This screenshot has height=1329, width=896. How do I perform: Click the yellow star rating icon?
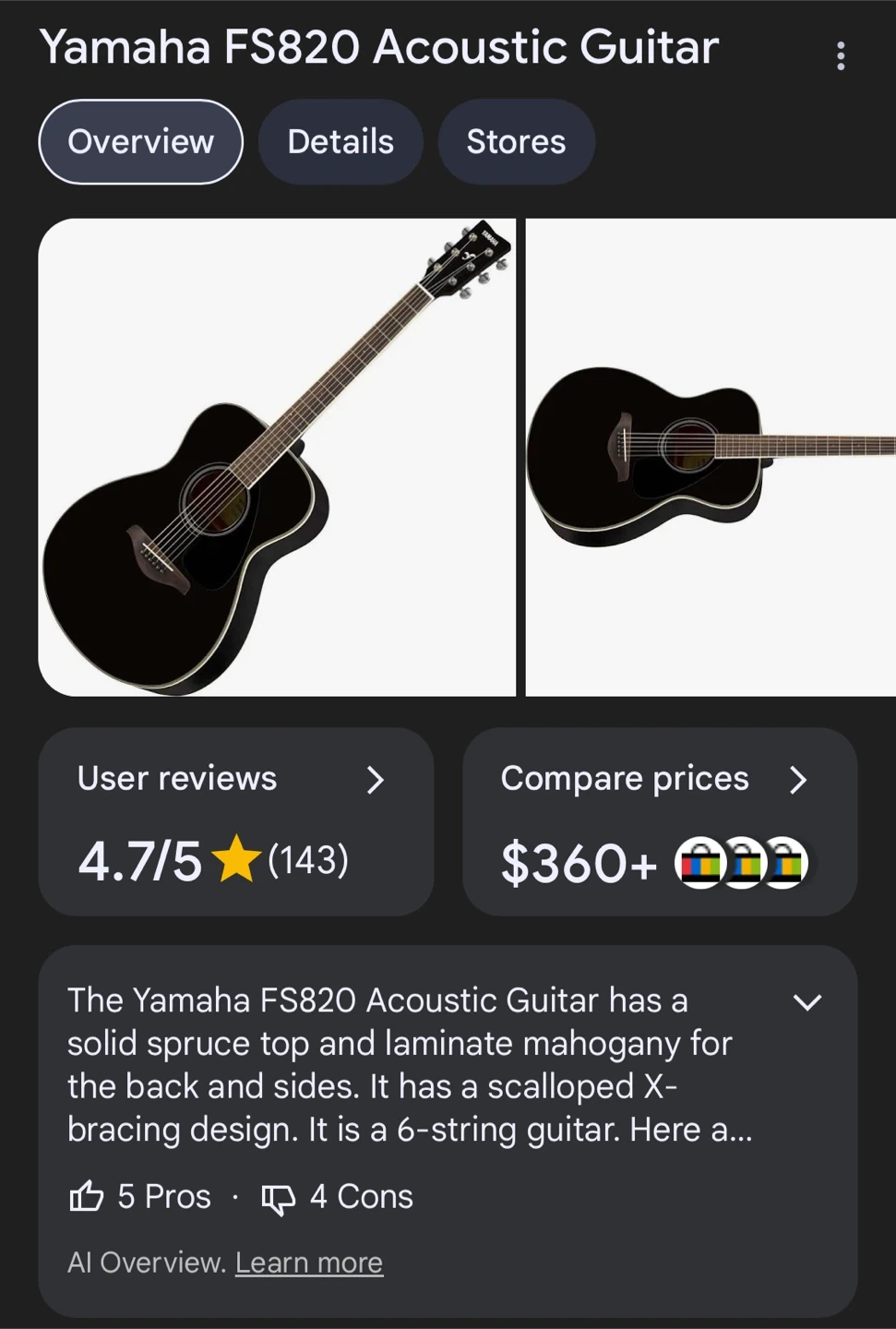tap(236, 859)
